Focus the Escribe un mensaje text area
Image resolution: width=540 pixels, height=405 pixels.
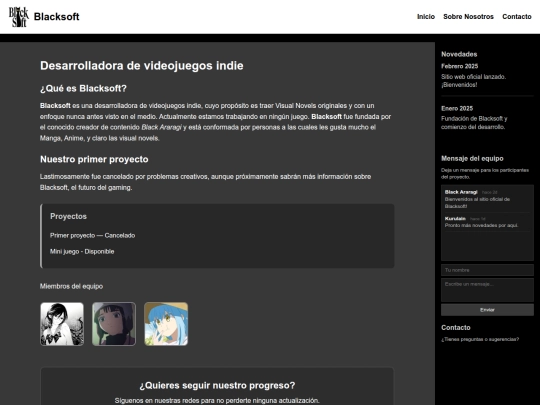point(487,290)
